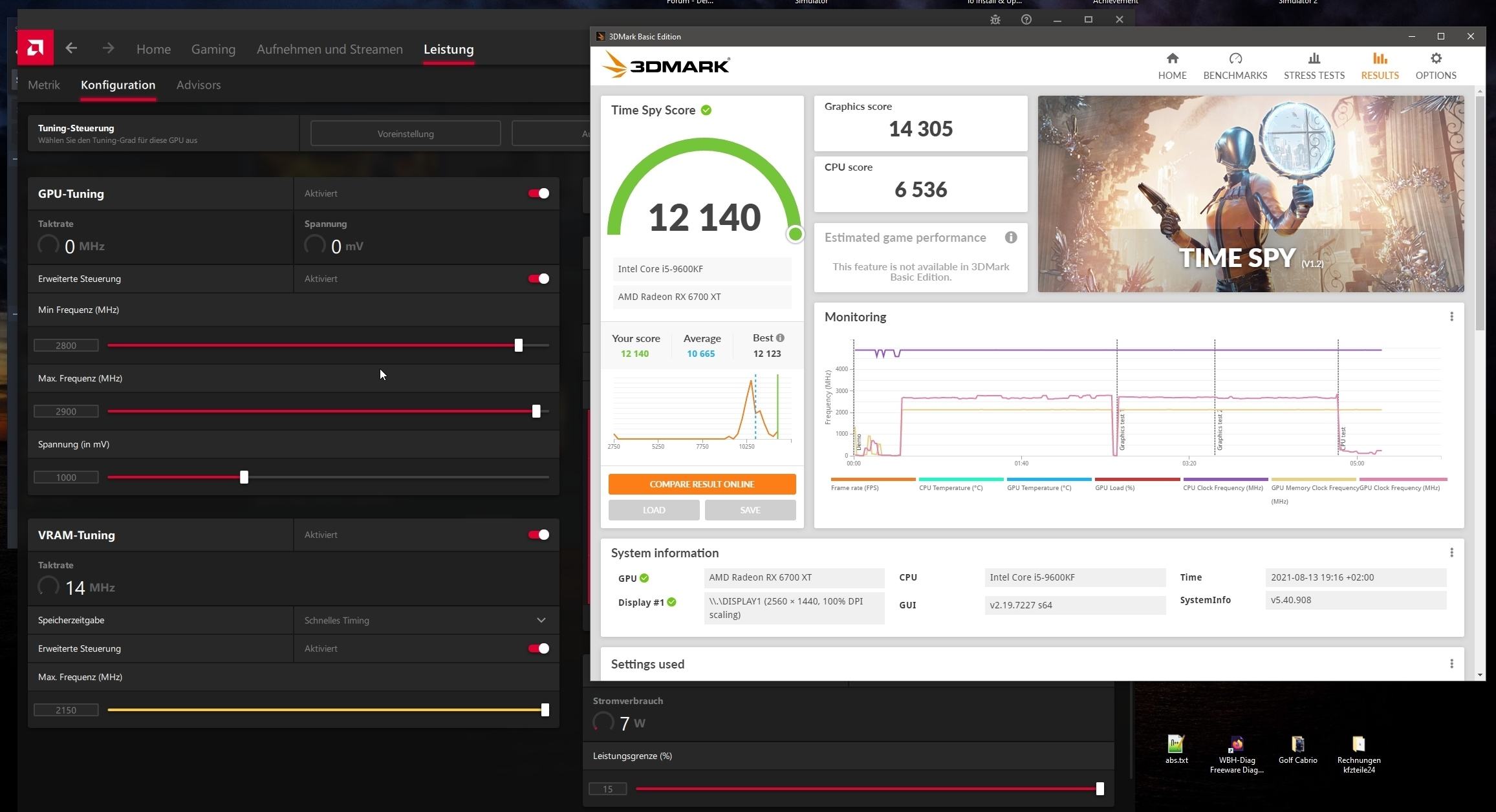Open the System information three-dot menu

point(1451,552)
